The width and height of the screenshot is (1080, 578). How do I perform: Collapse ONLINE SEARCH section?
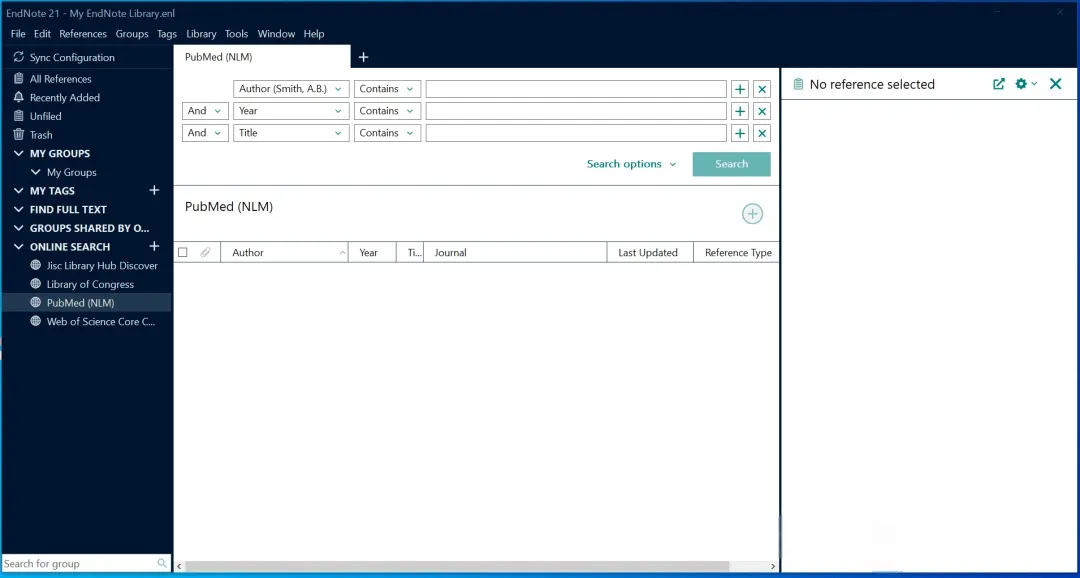pyautogui.click(x=19, y=246)
